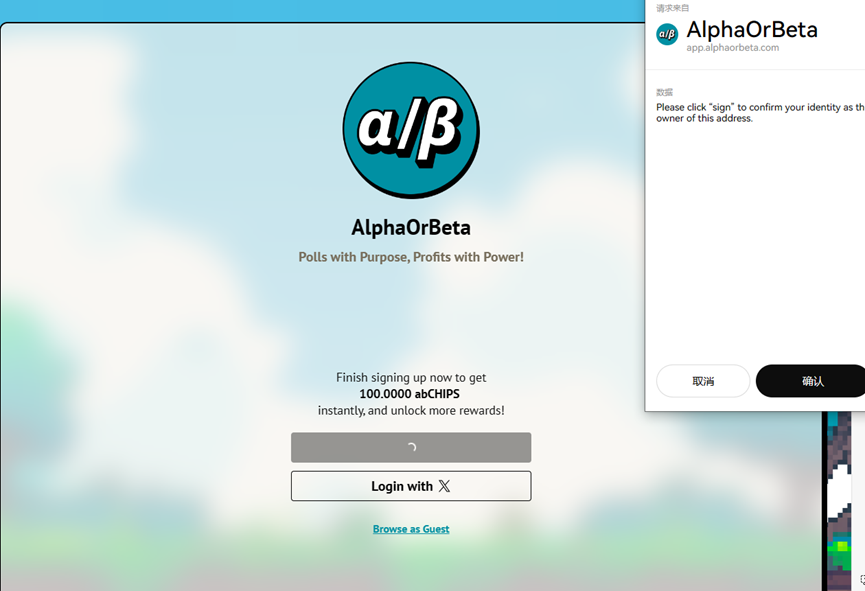Click the unlock more rewards text

(411, 411)
